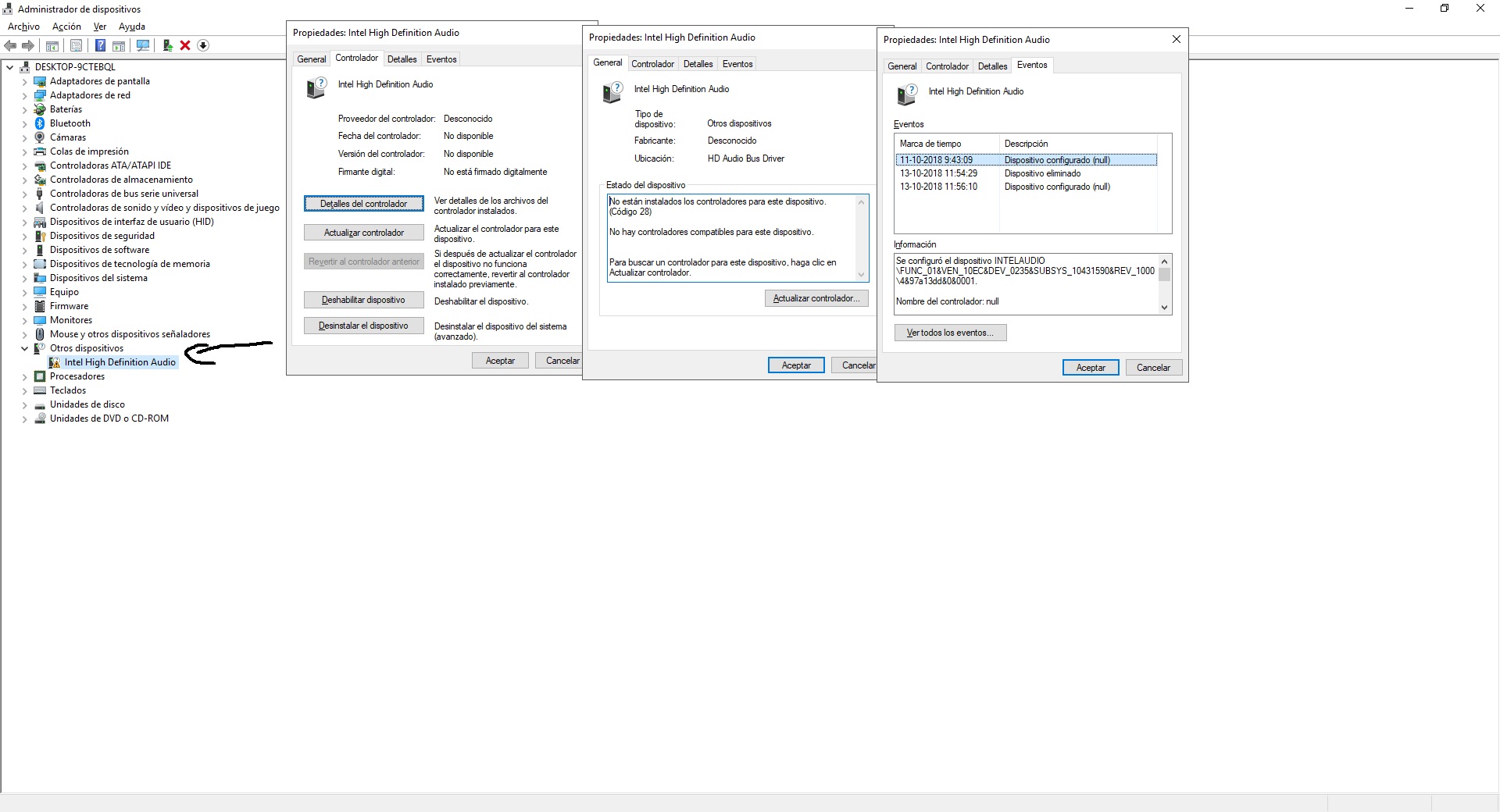Click Ver todos los eventos... button

tap(950, 333)
